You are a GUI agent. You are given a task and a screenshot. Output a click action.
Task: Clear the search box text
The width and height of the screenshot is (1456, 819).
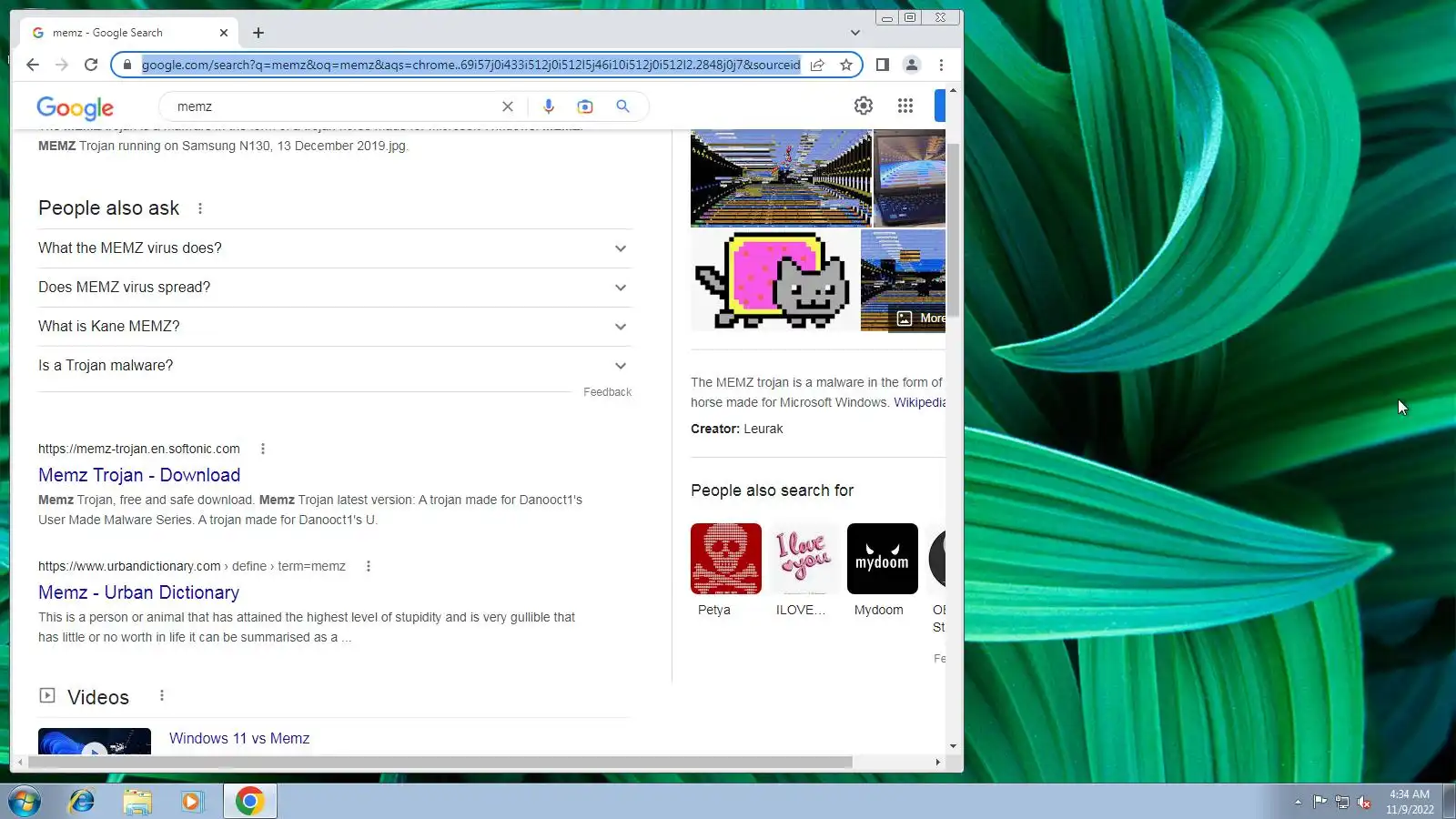(x=508, y=106)
